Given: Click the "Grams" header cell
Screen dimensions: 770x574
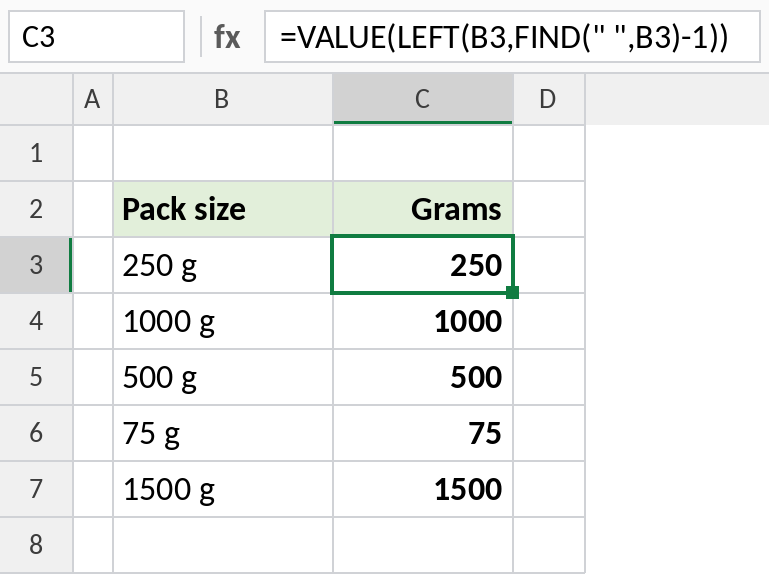Looking at the screenshot, I should click(x=423, y=209).
